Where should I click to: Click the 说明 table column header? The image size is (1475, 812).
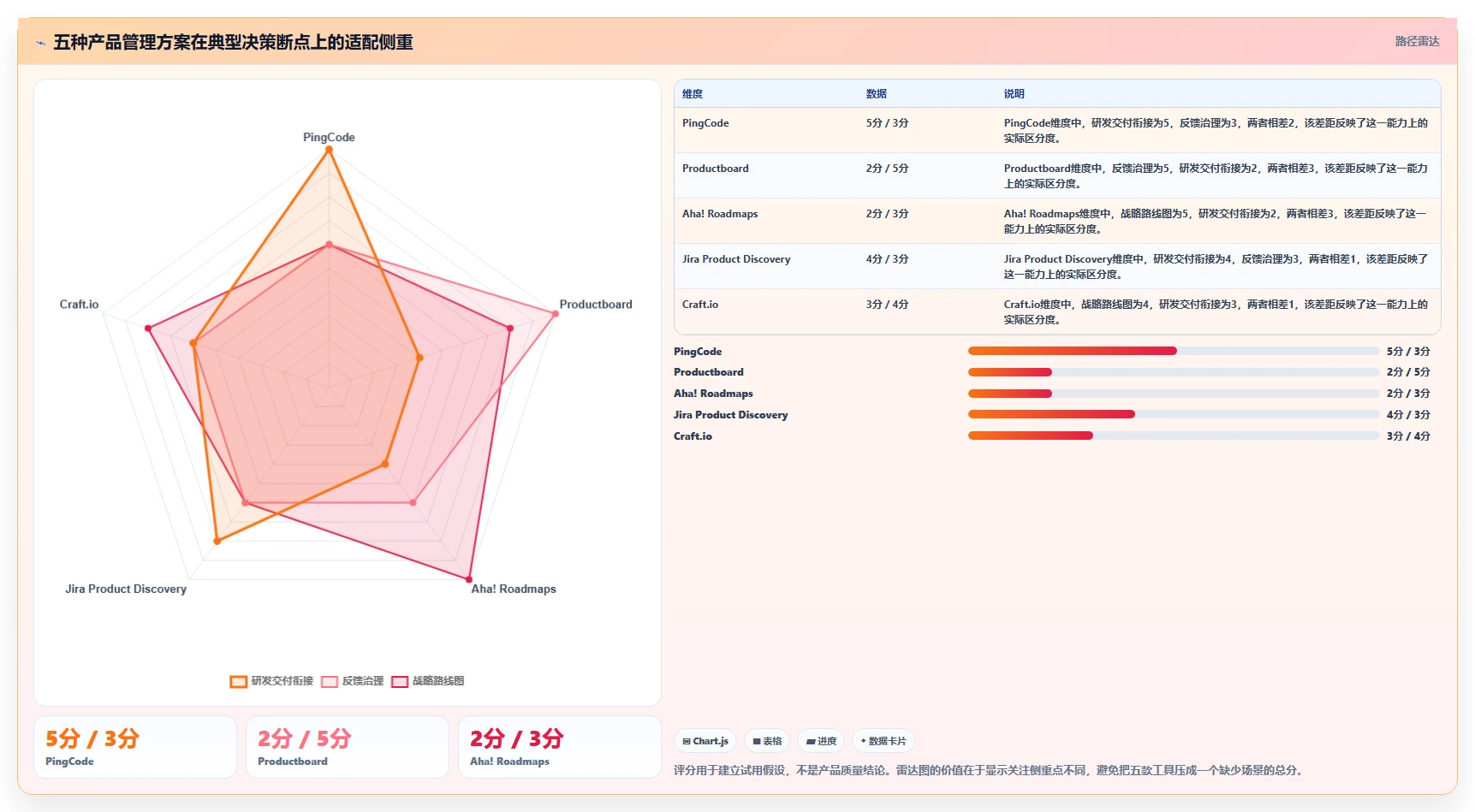pos(1014,94)
